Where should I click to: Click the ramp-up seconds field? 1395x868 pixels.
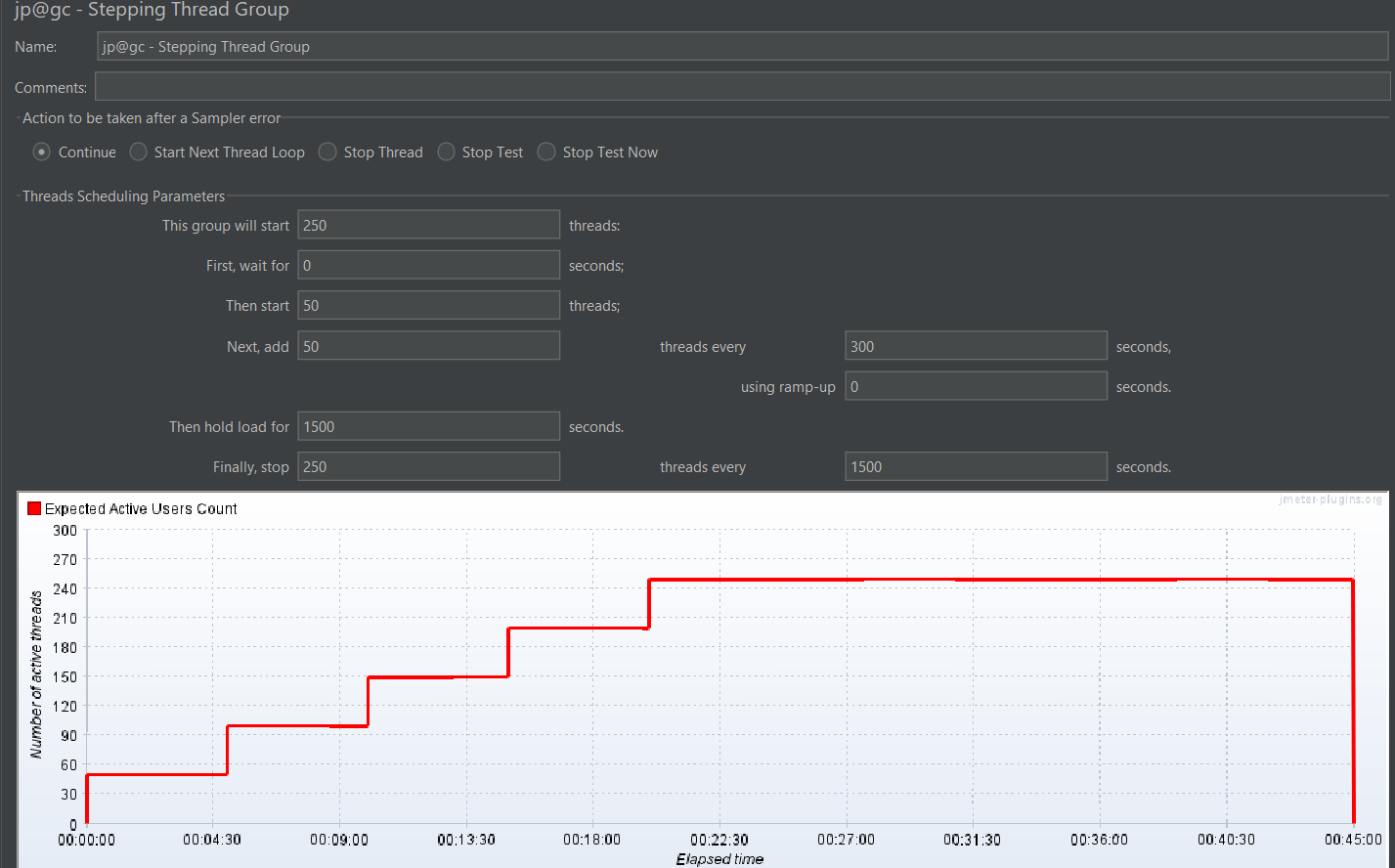pos(975,385)
